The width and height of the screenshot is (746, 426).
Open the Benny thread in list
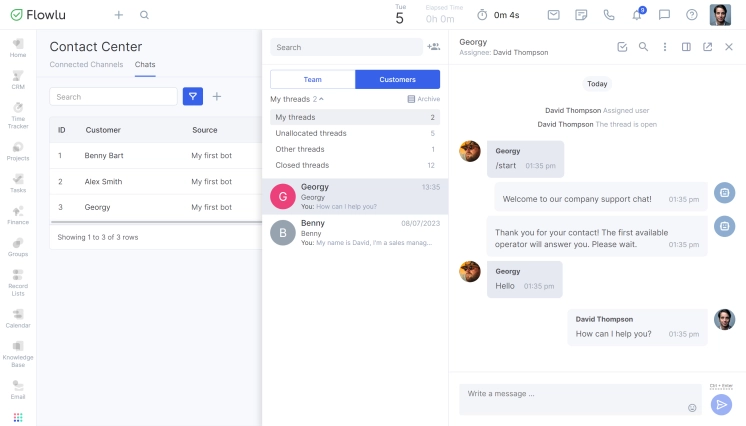(355, 233)
